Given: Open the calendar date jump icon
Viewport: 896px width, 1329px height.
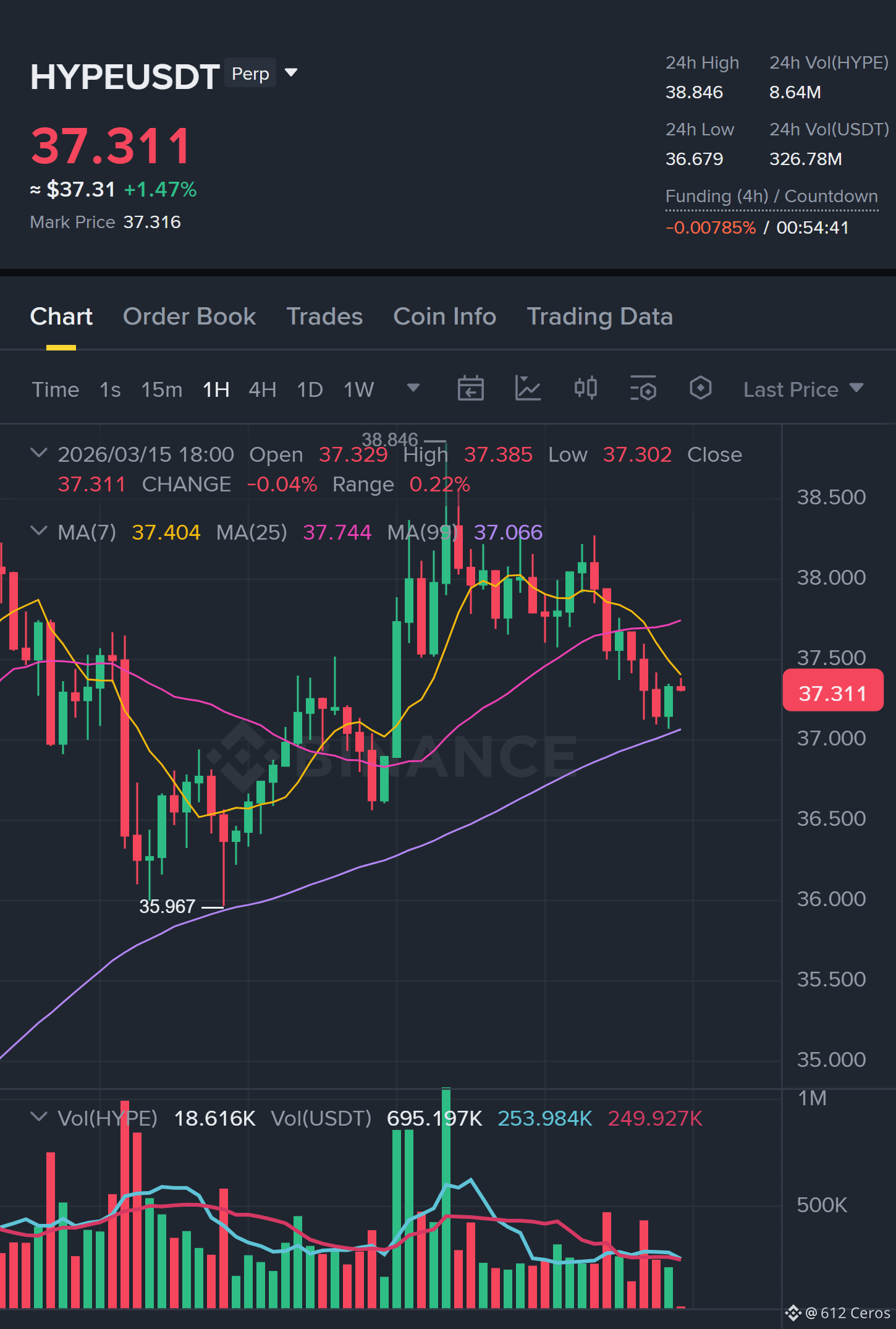Looking at the screenshot, I should 470,389.
